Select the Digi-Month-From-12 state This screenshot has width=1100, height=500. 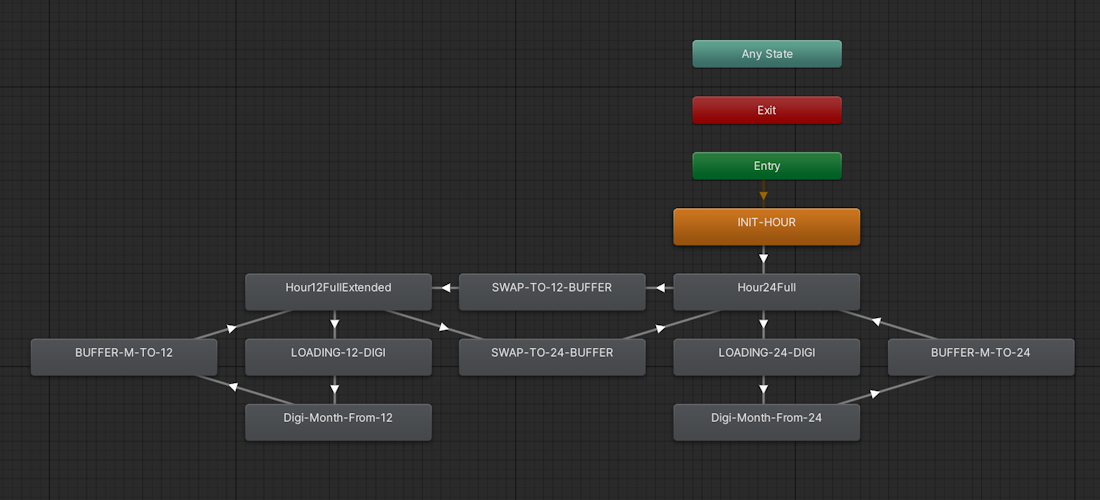[x=338, y=422]
